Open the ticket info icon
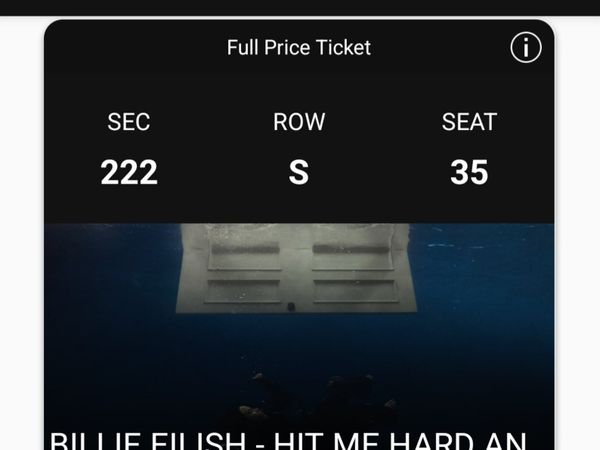 [x=526, y=47]
